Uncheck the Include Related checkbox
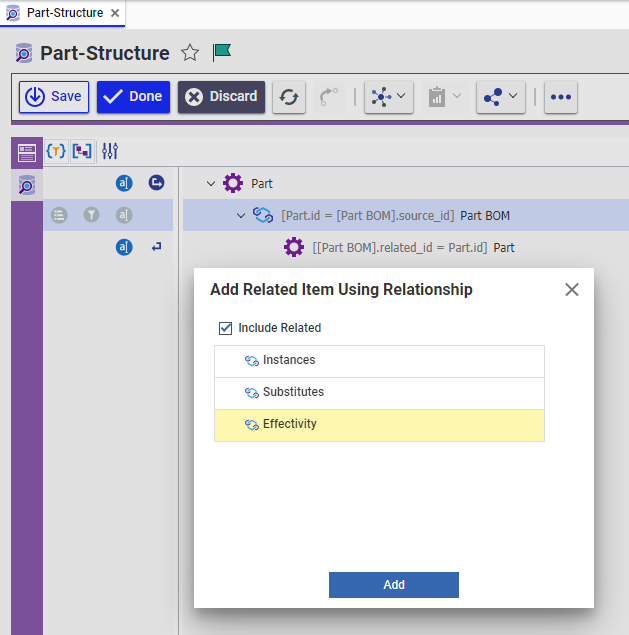 coord(226,328)
